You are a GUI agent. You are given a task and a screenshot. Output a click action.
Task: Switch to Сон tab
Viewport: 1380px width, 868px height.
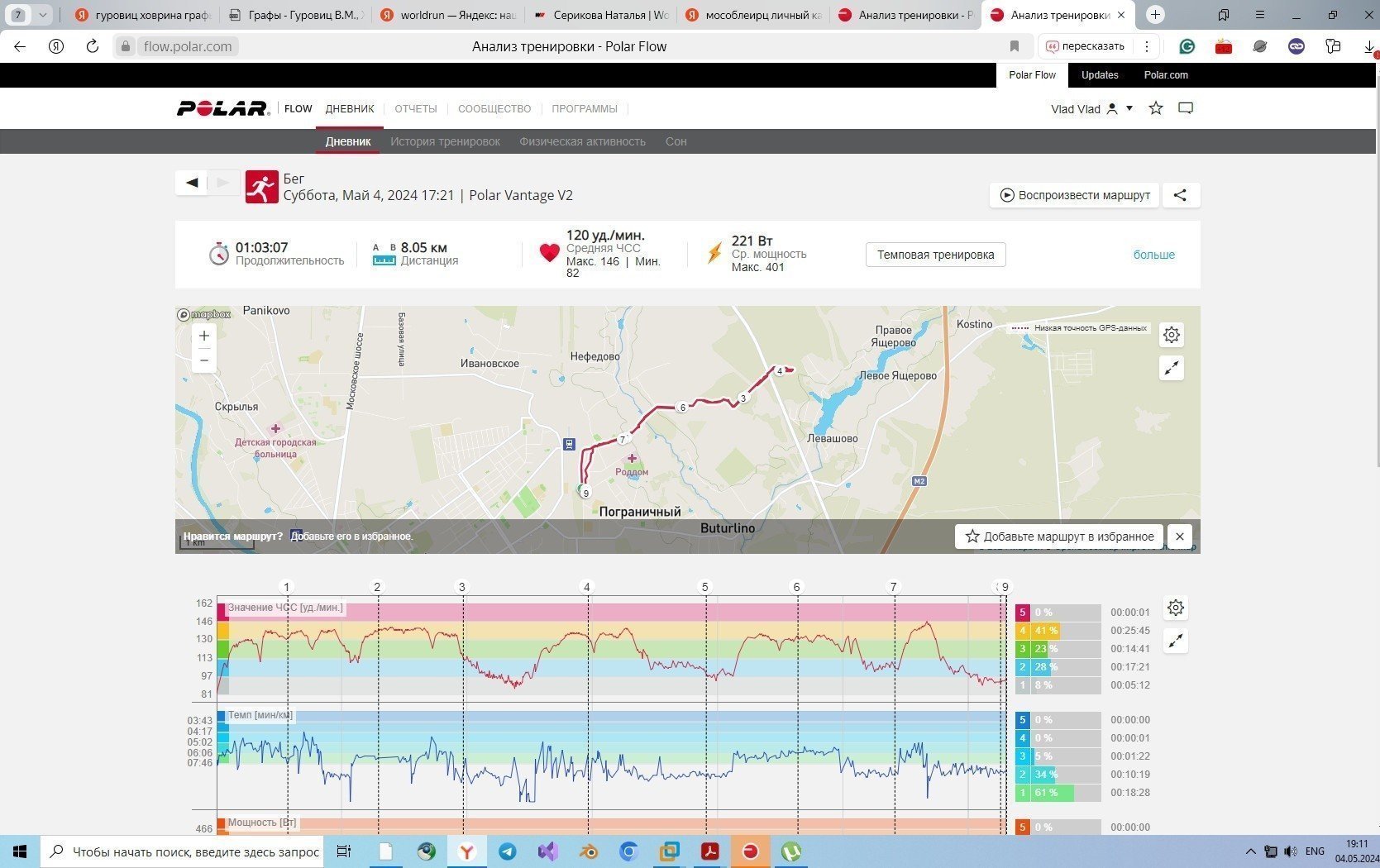click(676, 141)
